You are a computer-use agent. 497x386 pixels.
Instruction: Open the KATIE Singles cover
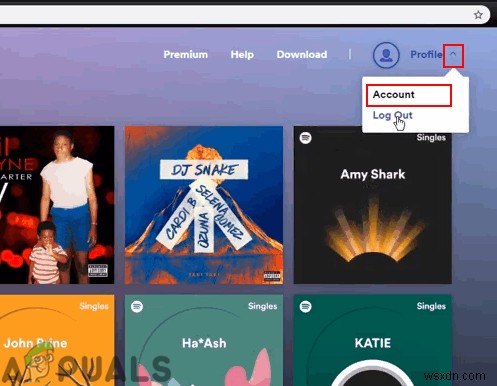coord(373,340)
